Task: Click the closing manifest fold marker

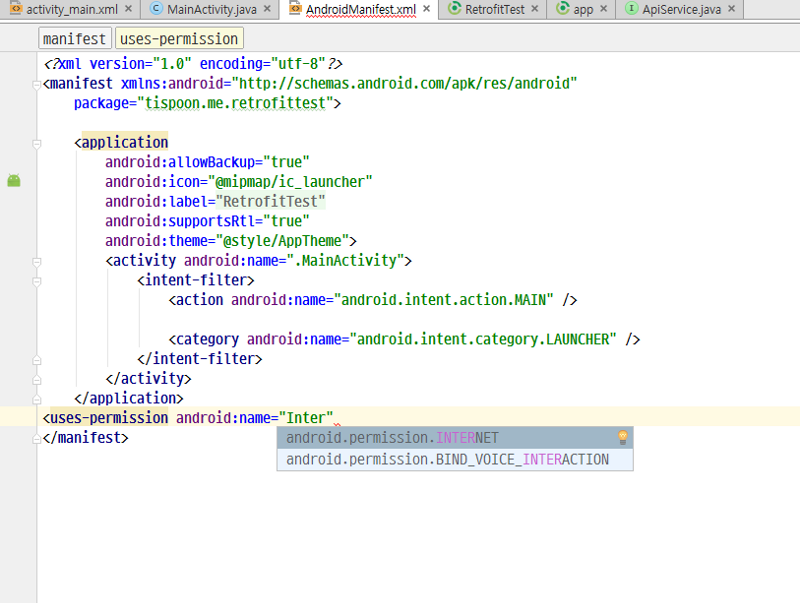Action: coord(36,439)
